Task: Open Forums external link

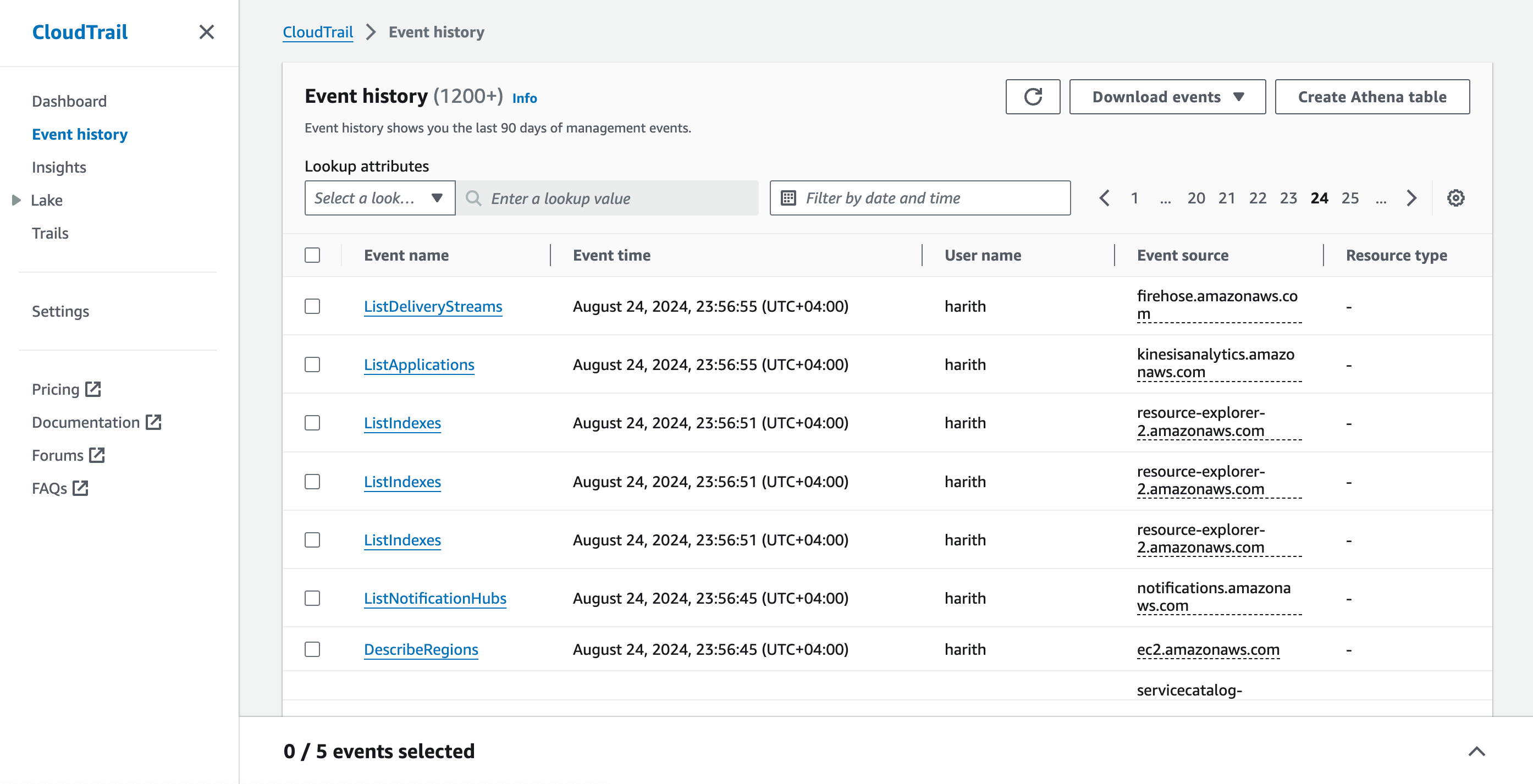Action: [x=68, y=455]
